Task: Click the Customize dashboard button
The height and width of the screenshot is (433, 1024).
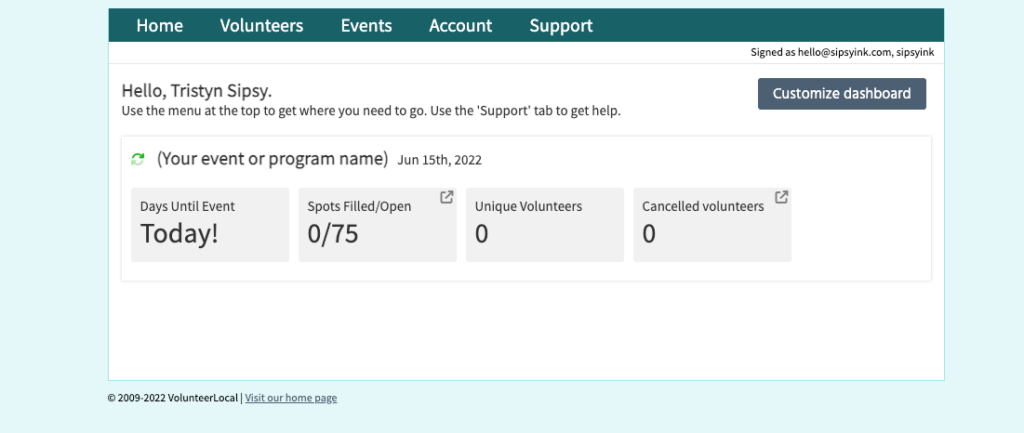Action: tap(842, 93)
